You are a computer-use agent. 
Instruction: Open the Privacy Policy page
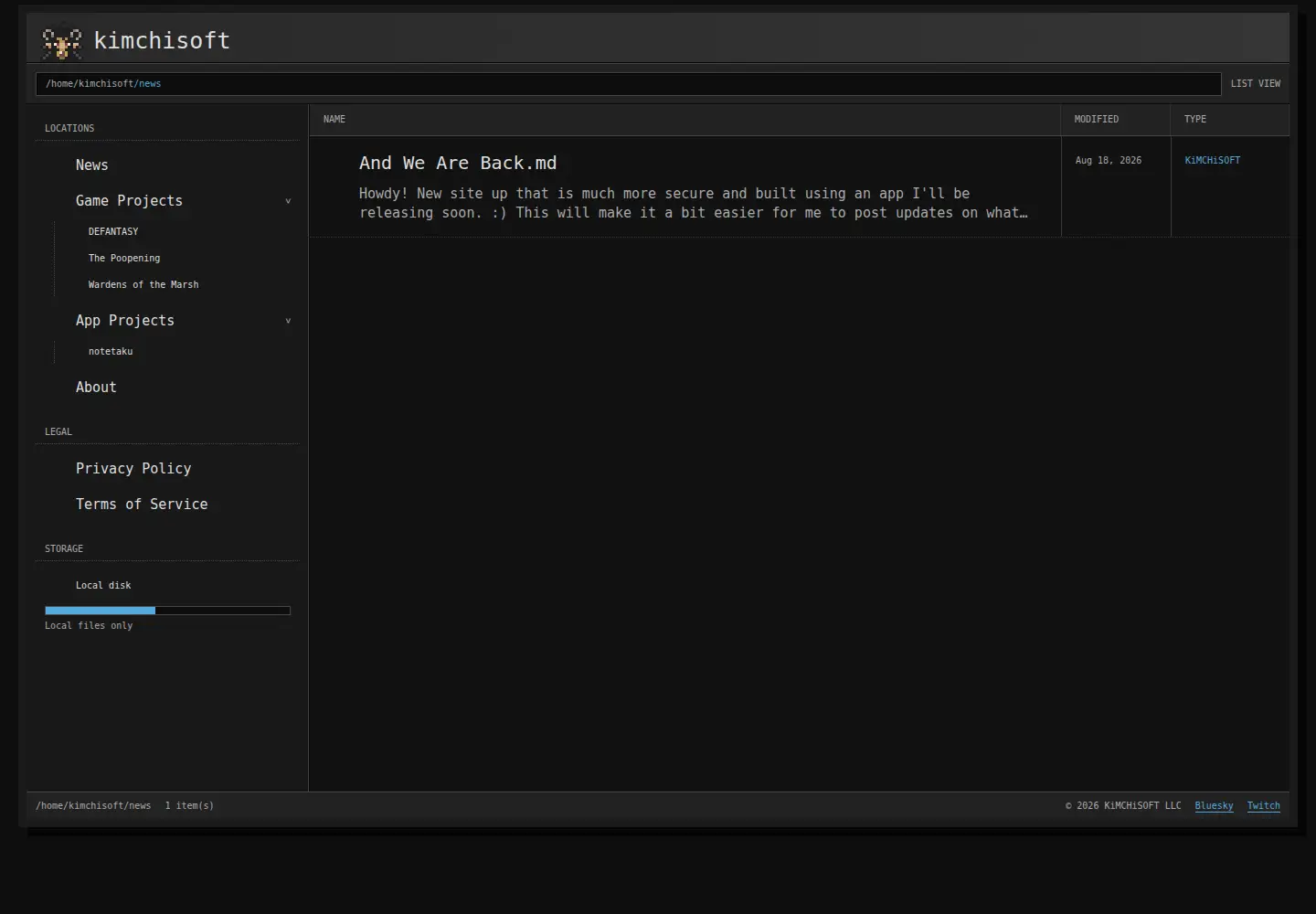133,469
